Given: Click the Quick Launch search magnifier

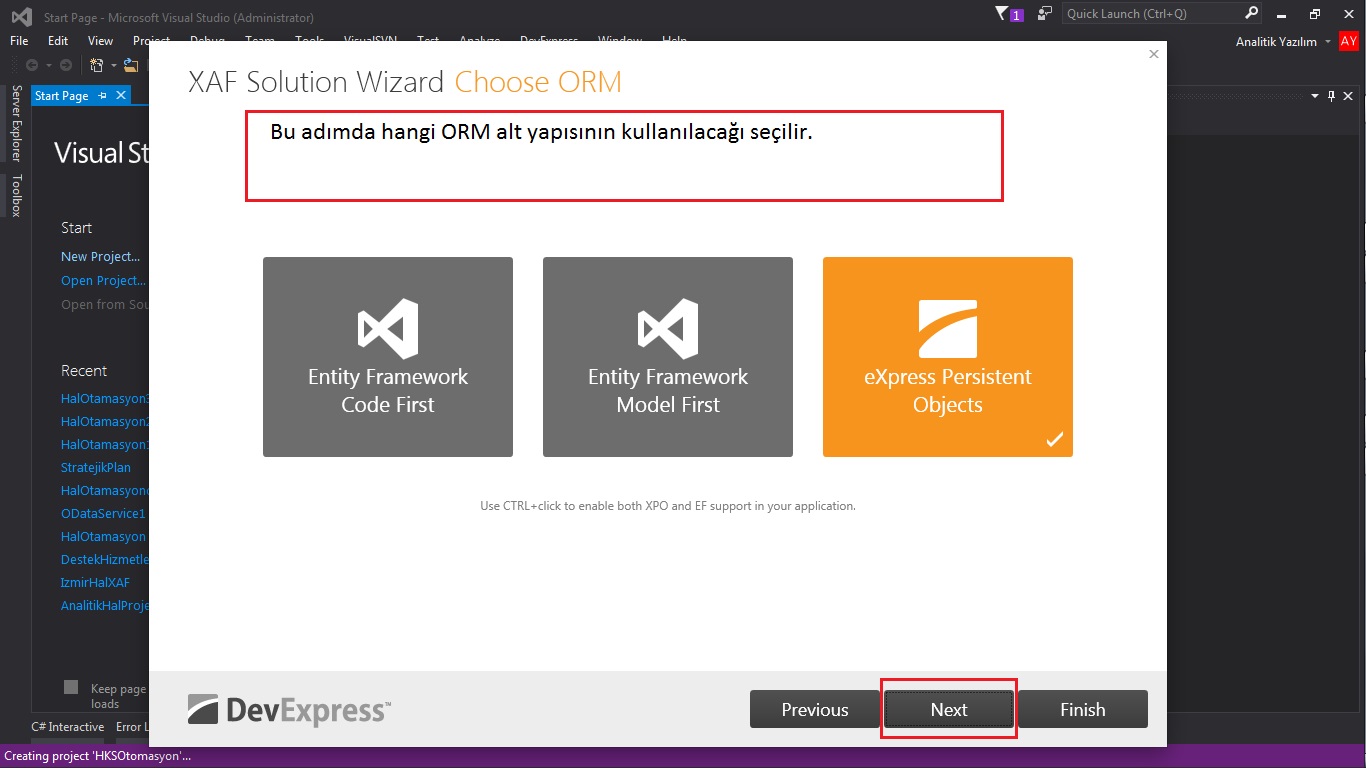Looking at the screenshot, I should (1250, 15).
